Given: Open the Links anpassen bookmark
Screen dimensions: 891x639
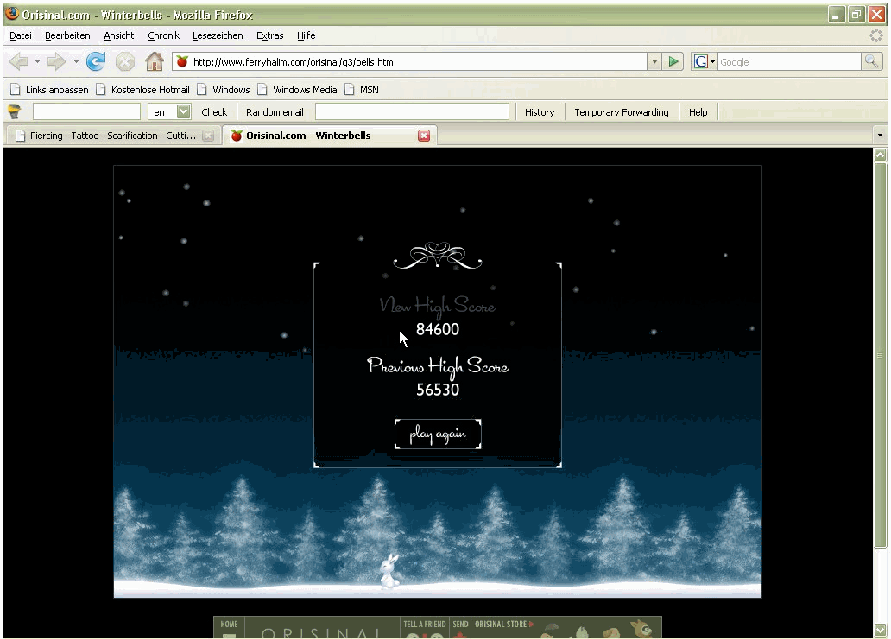Looking at the screenshot, I should pyautogui.click(x=49, y=90).
